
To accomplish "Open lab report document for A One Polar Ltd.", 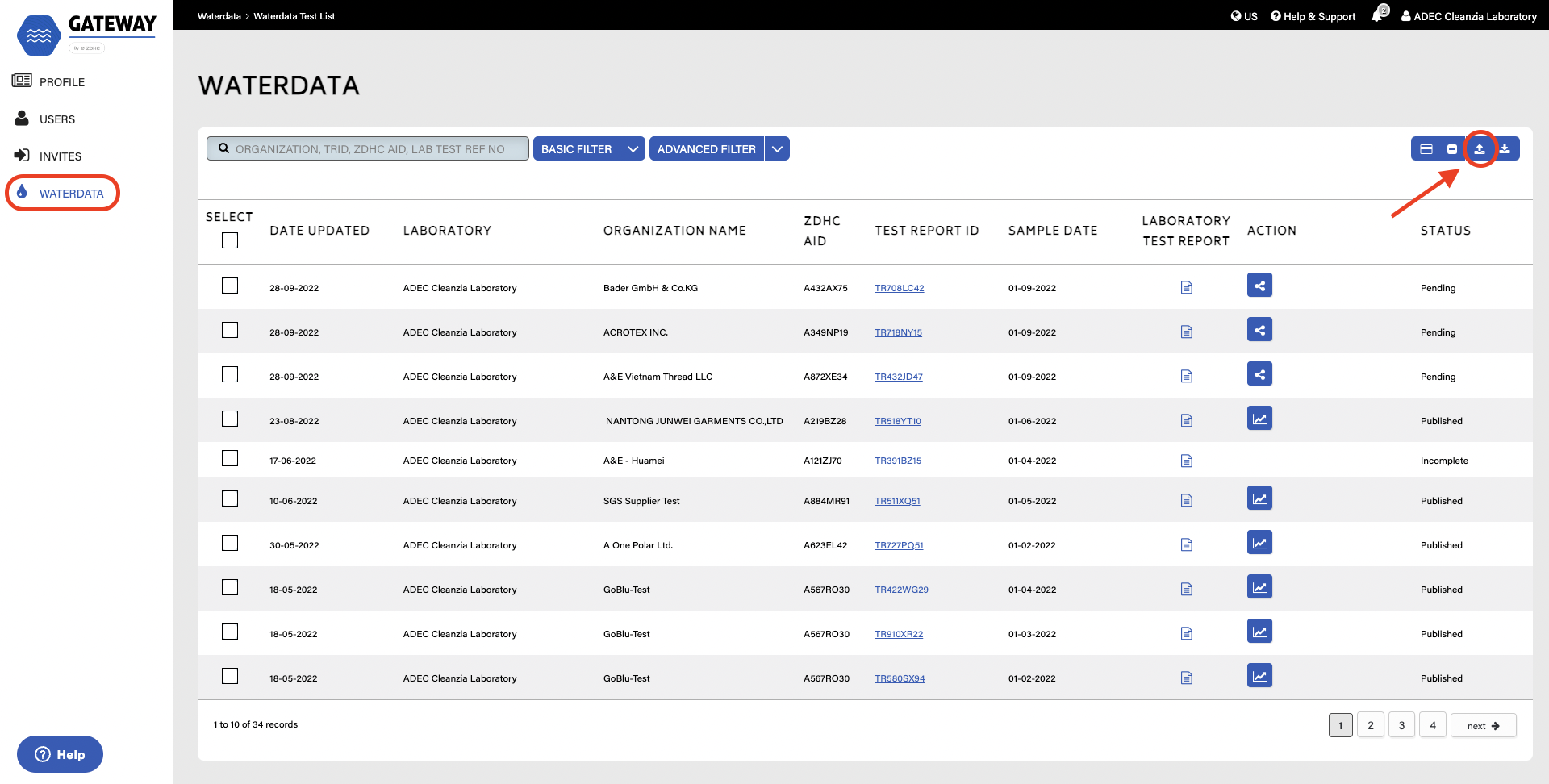I will pyautogui.click(x=1187, y=545).
